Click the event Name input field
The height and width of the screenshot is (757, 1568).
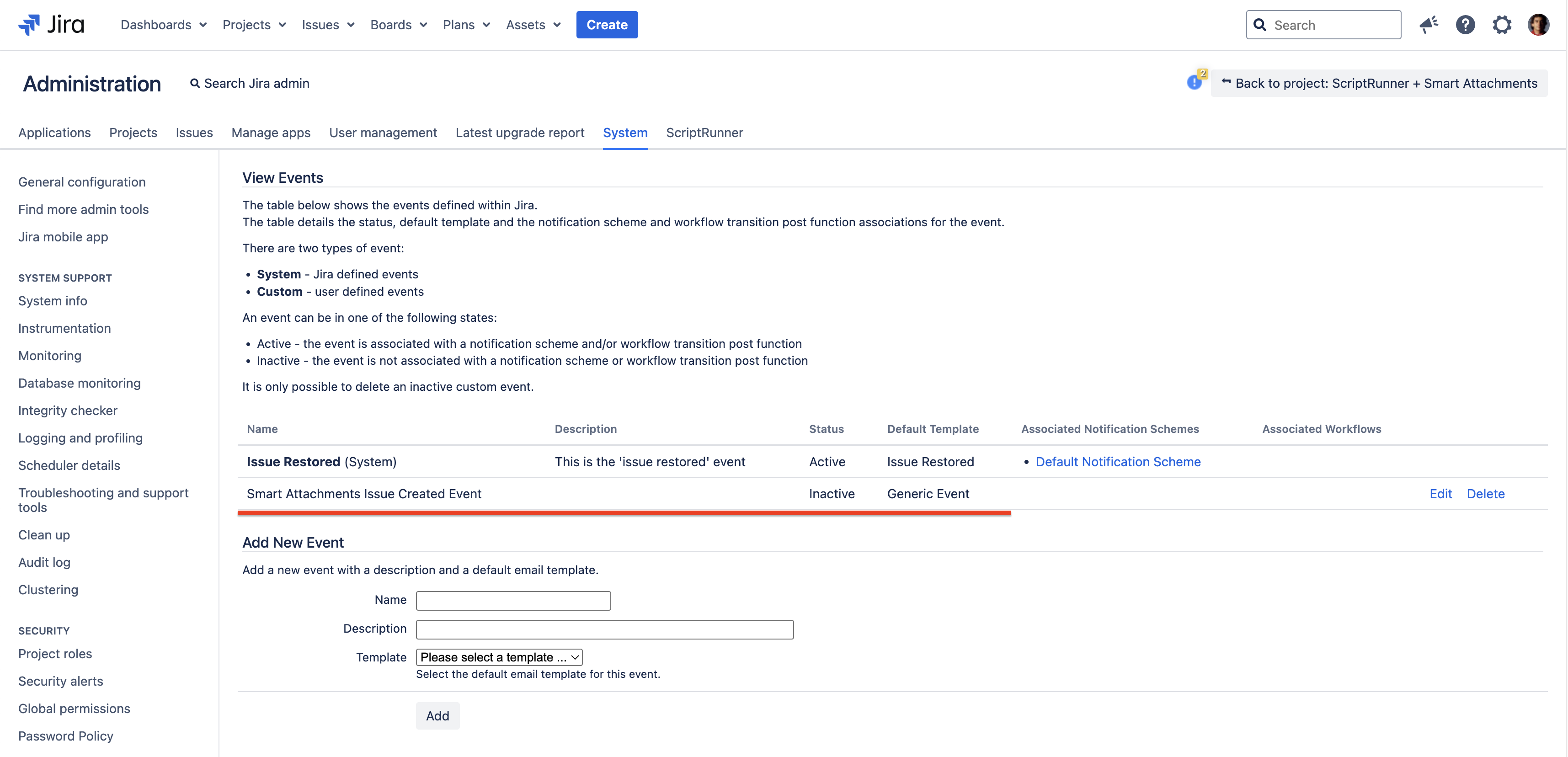pos(513,601)
